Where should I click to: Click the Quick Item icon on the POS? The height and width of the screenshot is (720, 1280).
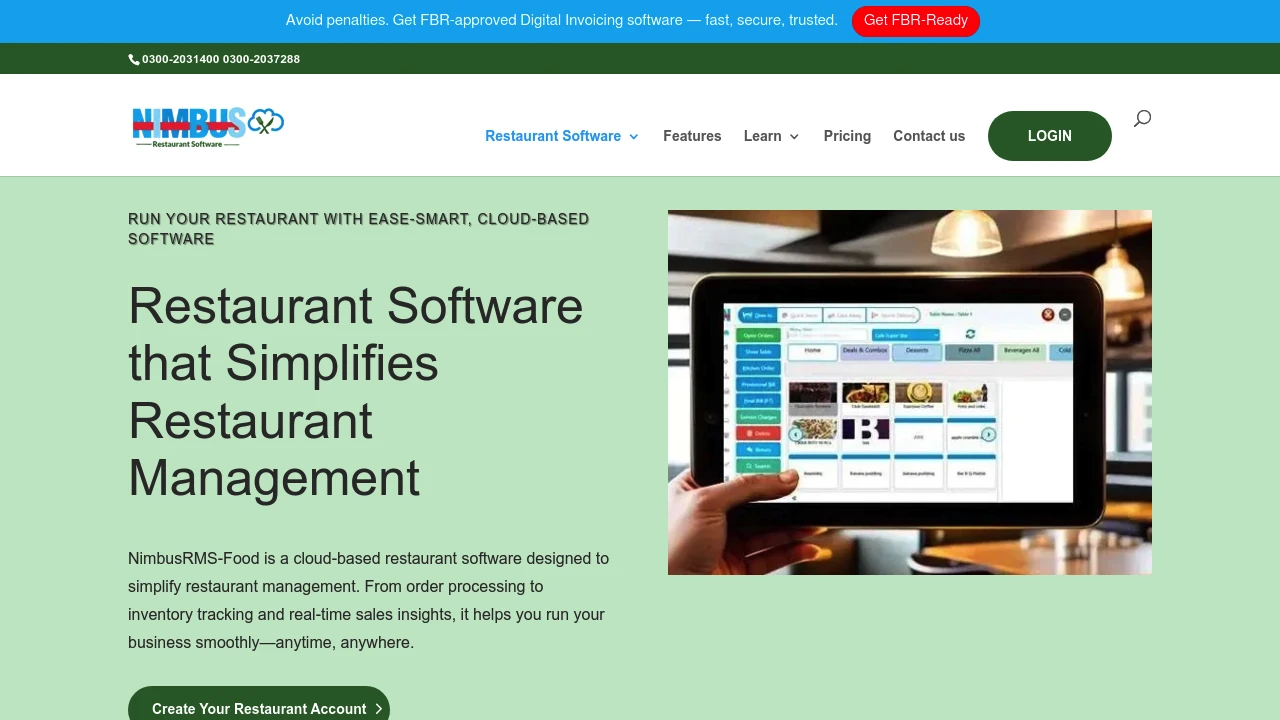point(784,314)
